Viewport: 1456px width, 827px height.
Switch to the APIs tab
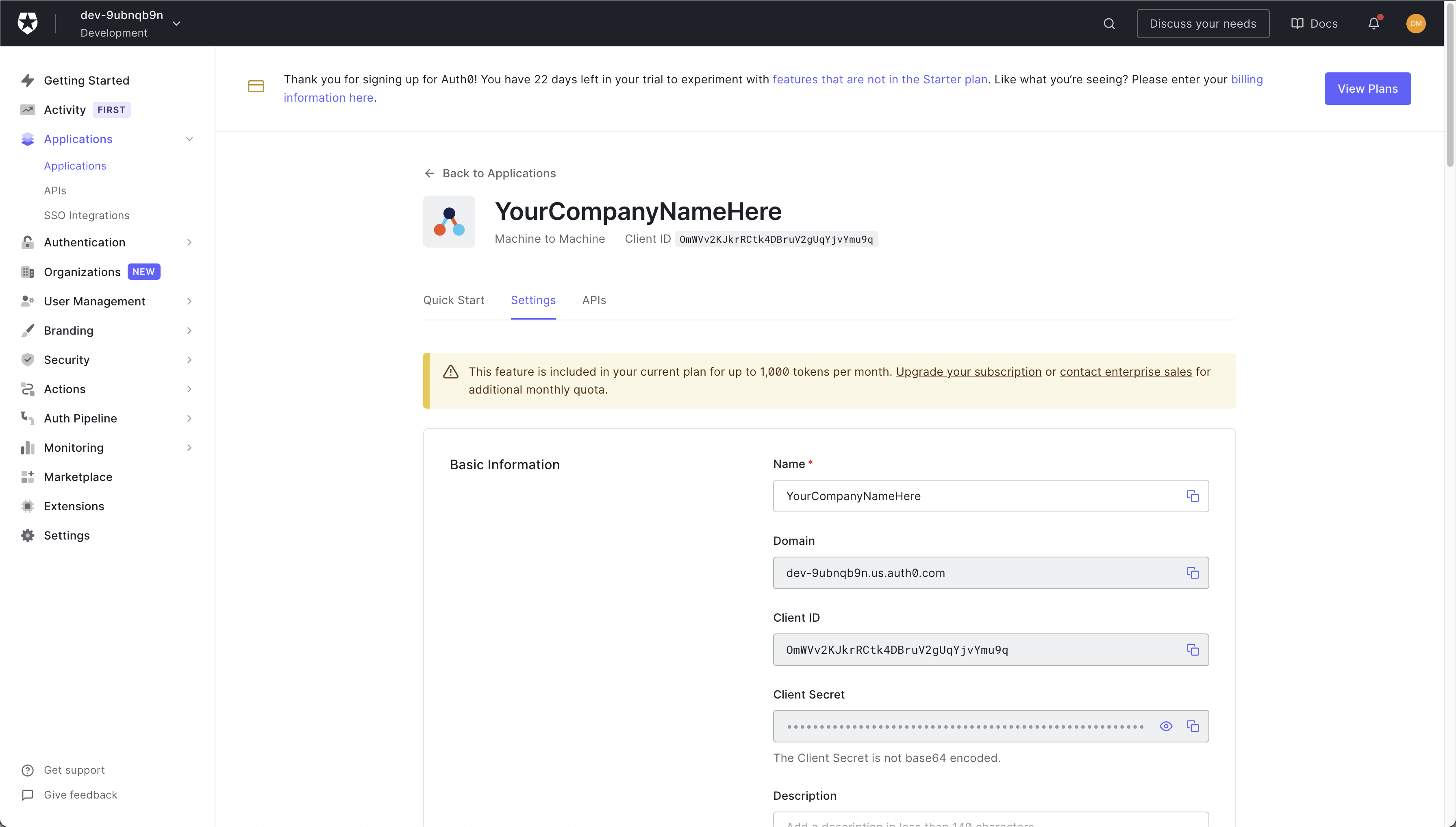pos(593,300)
